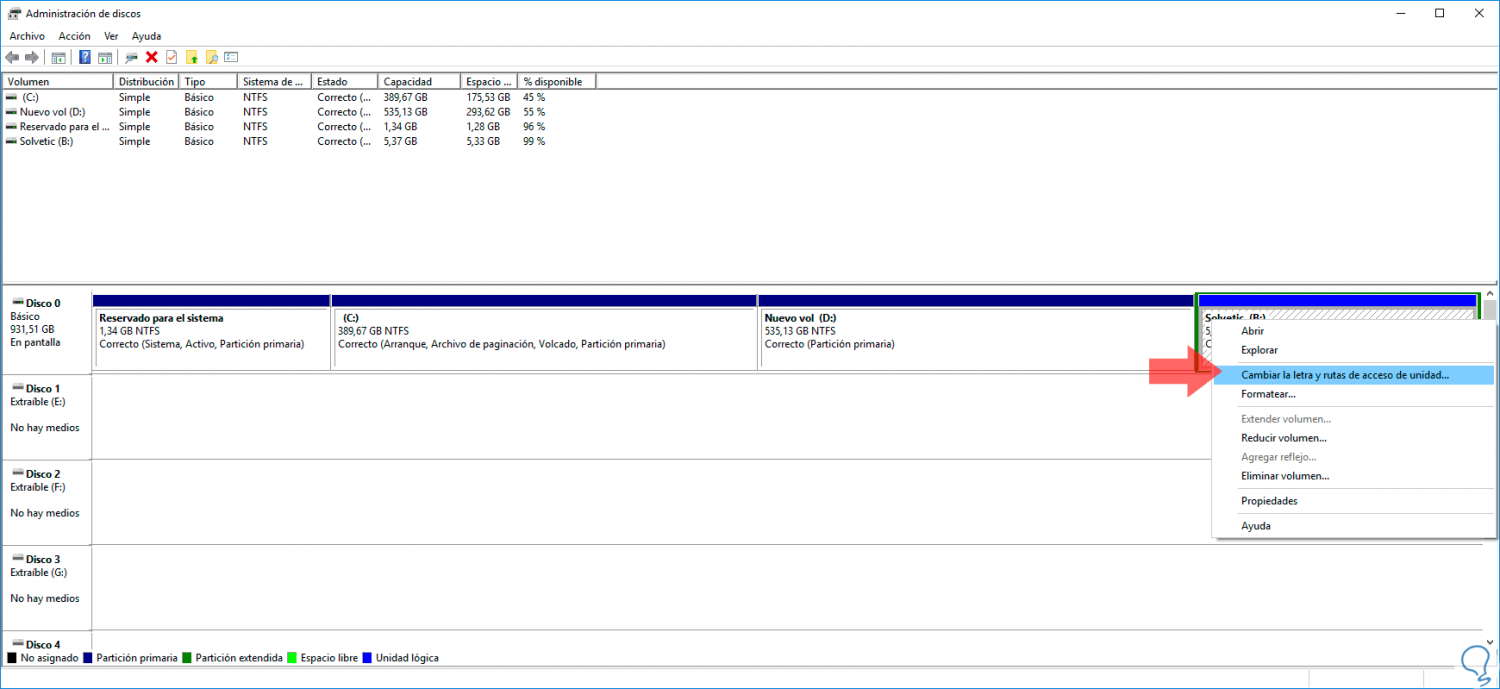This screenshot has width=1500, height=689.
Task: Open the blue Help question-mark icon
Action: pyautogui.click(x=85, y=57)
